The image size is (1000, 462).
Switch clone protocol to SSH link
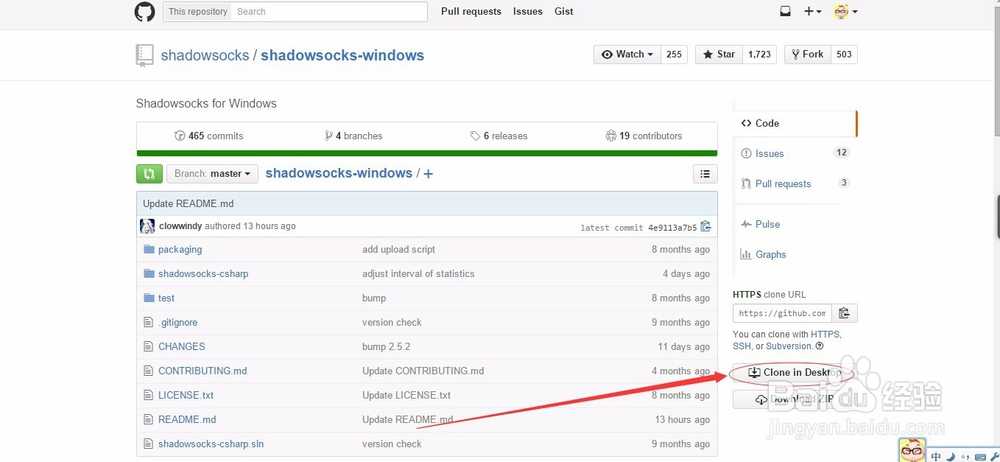pos(741,346)
